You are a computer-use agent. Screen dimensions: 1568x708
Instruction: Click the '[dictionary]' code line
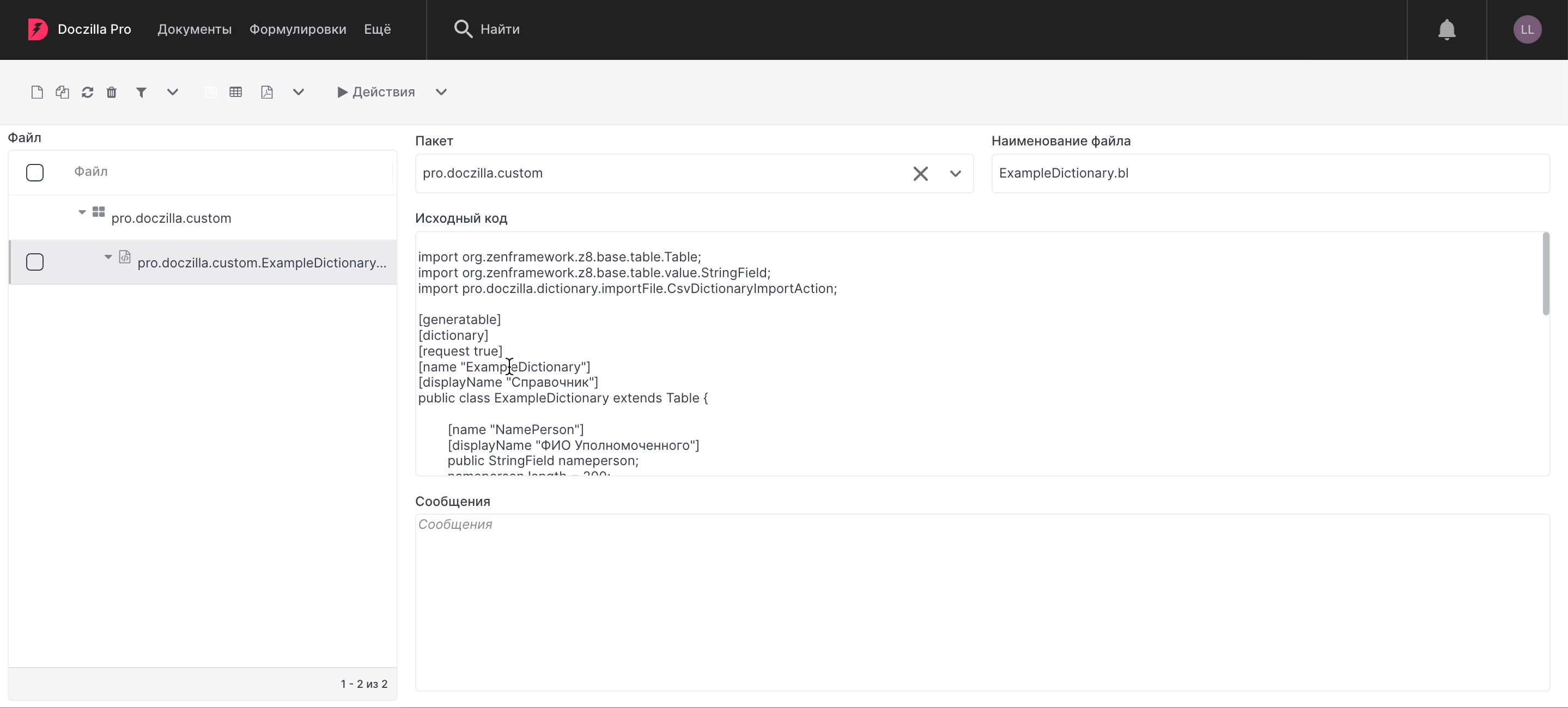tap(453, 335)
